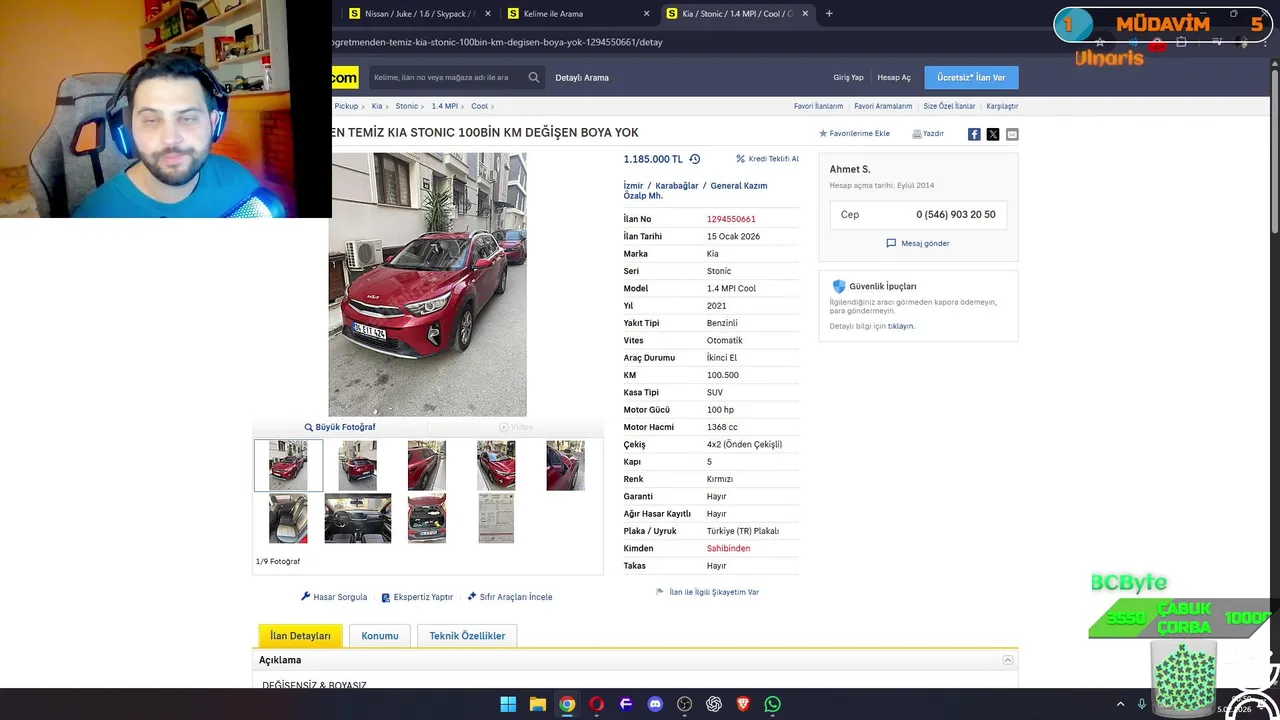This screenshot has width=1280, height=720.
Task: Open WhatsApp from taskbar
Action: (773, 704)
